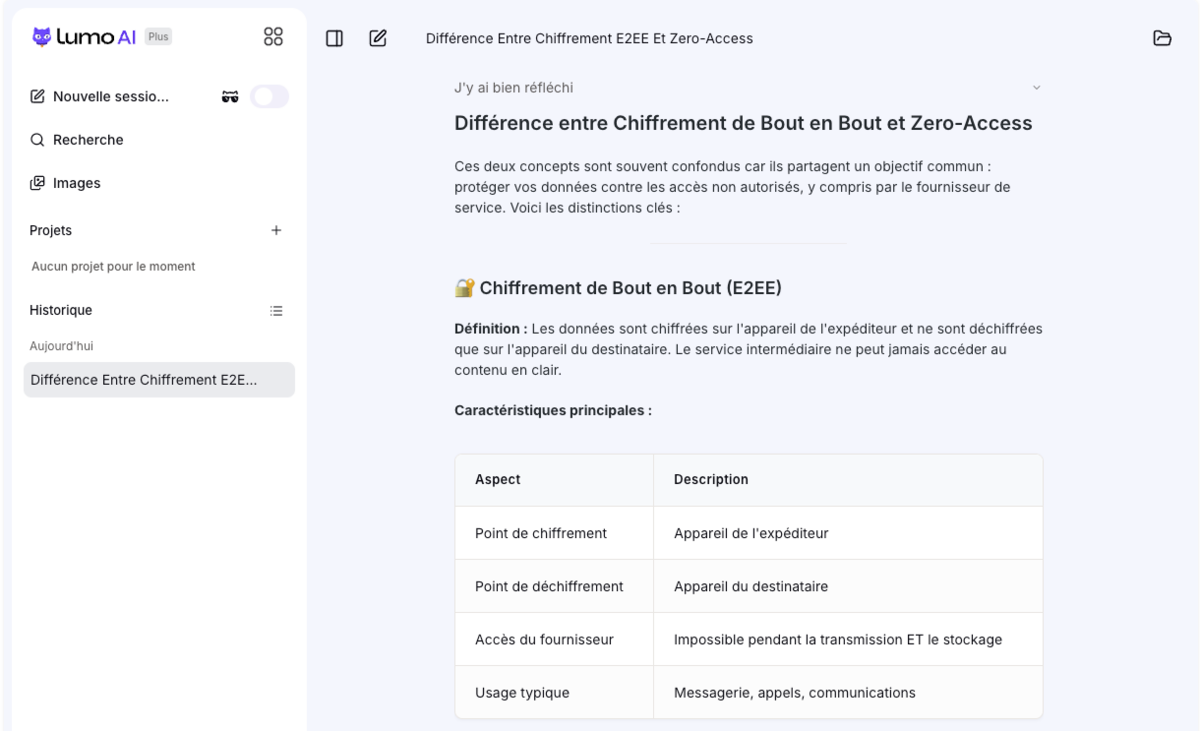This screenshot has width=1200, height=731.
Task: Open the apps grid icon
Action: (x=273, y=37)
